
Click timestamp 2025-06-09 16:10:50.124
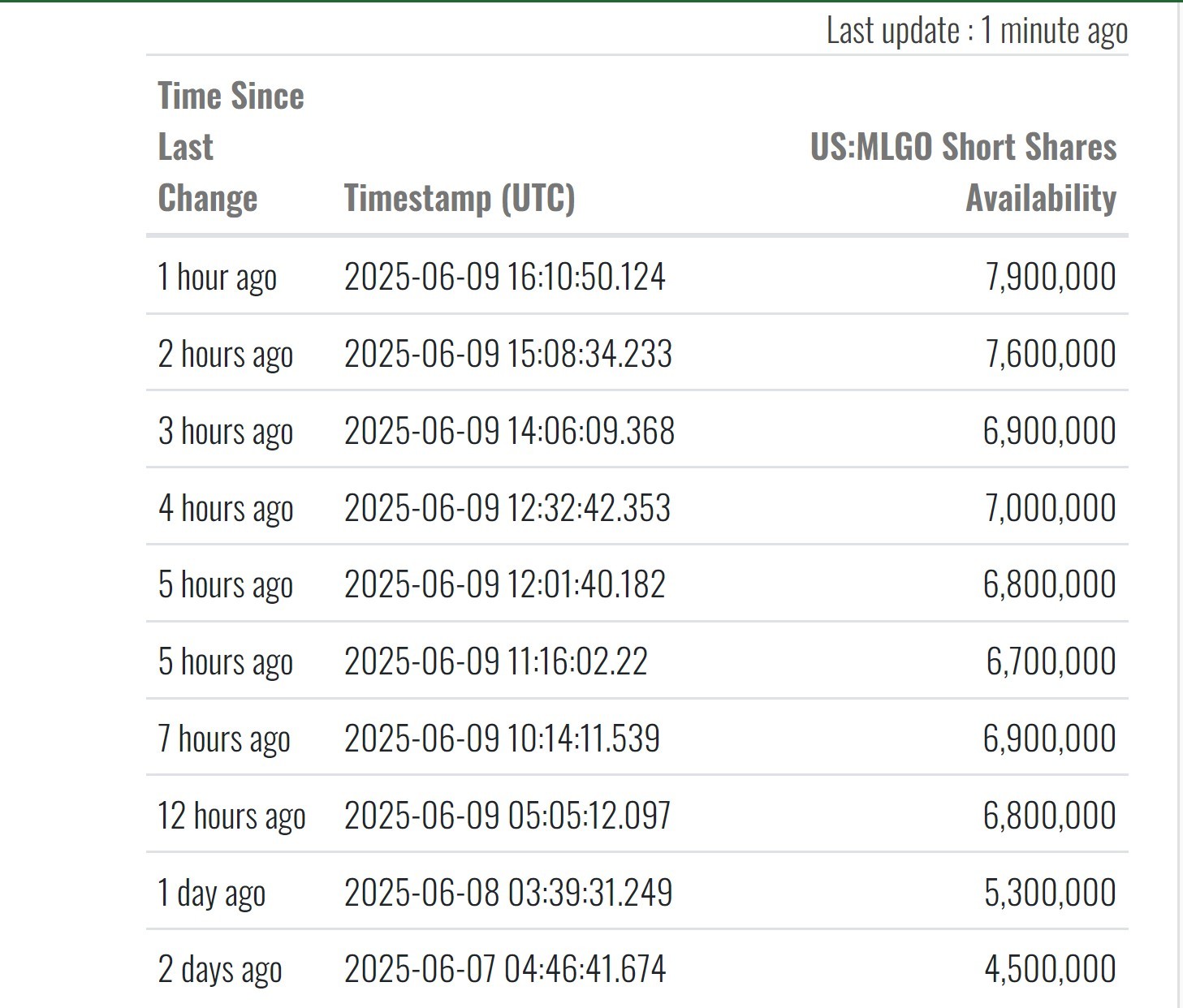pyautogui.click(x=505, y=277)
